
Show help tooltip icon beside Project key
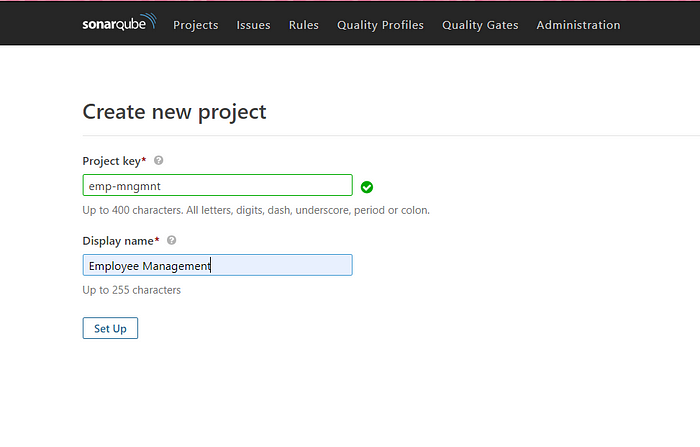tap(158, 160)
